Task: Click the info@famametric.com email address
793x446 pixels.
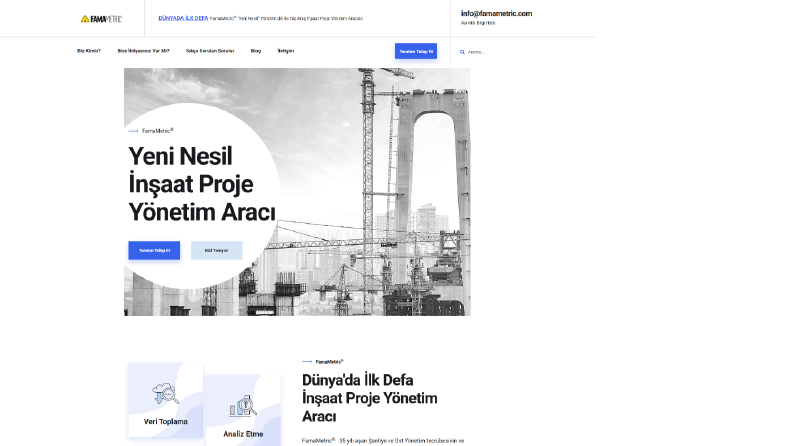Action: (496, 14)
